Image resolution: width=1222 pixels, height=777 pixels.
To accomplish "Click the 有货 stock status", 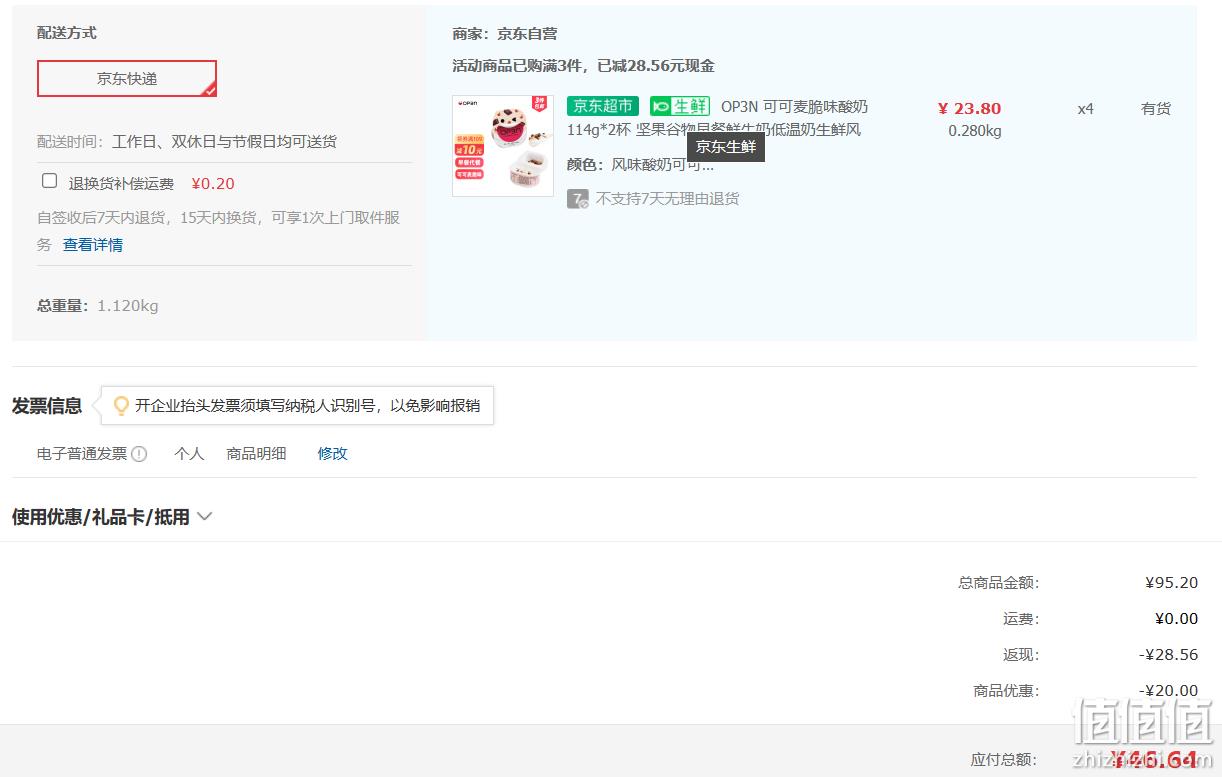I will pyautogui.click(x=1156, y=109).
